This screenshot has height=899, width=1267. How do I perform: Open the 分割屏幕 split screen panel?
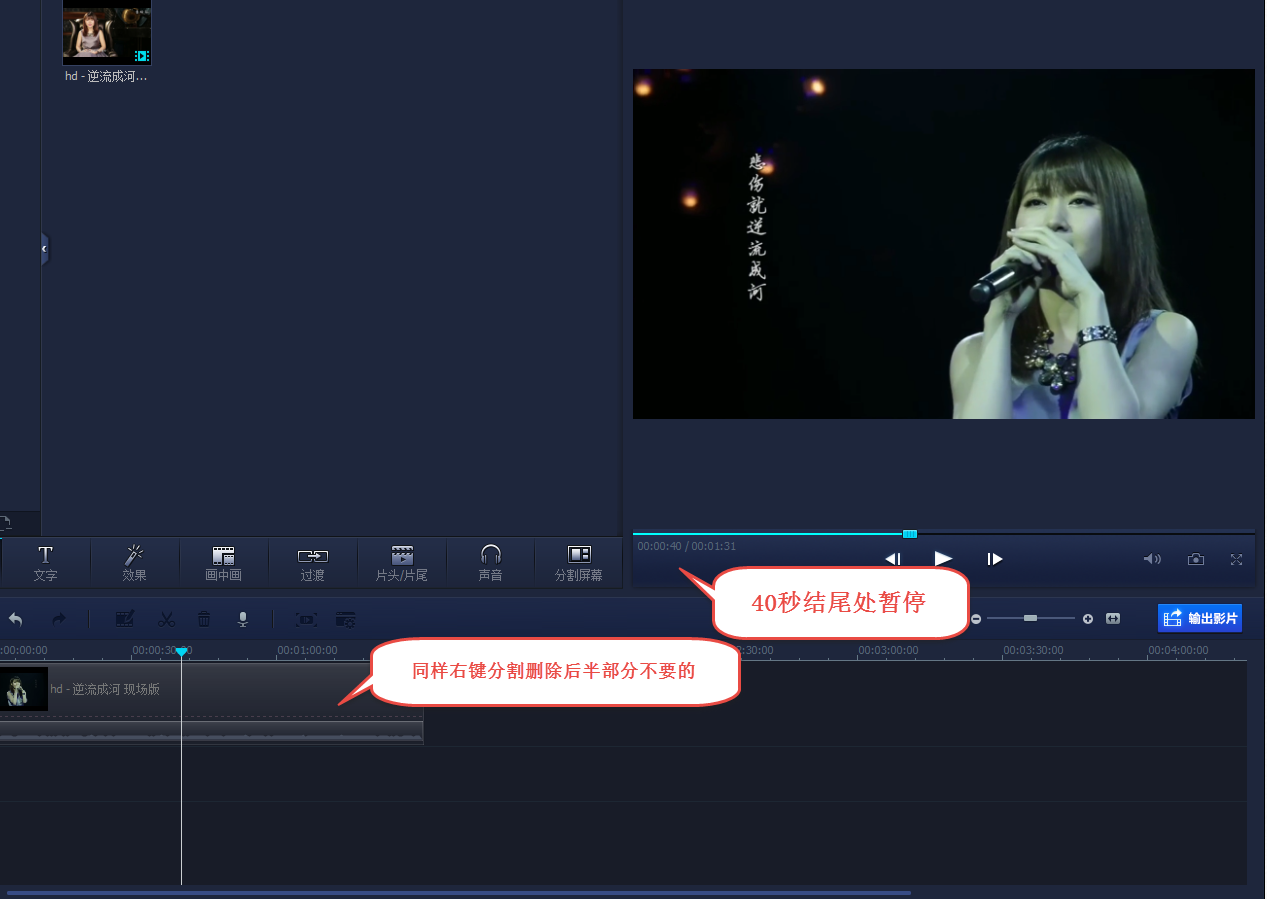[579, 564]
